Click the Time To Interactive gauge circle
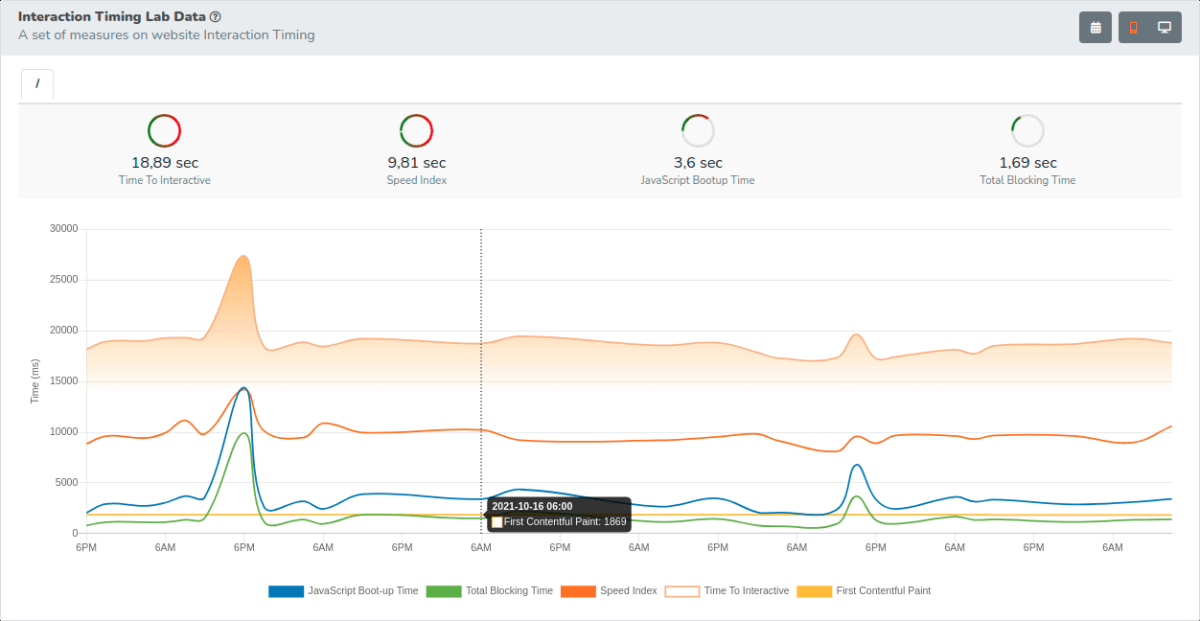The width and height of the screenshot is (1200, 621). 164,131
